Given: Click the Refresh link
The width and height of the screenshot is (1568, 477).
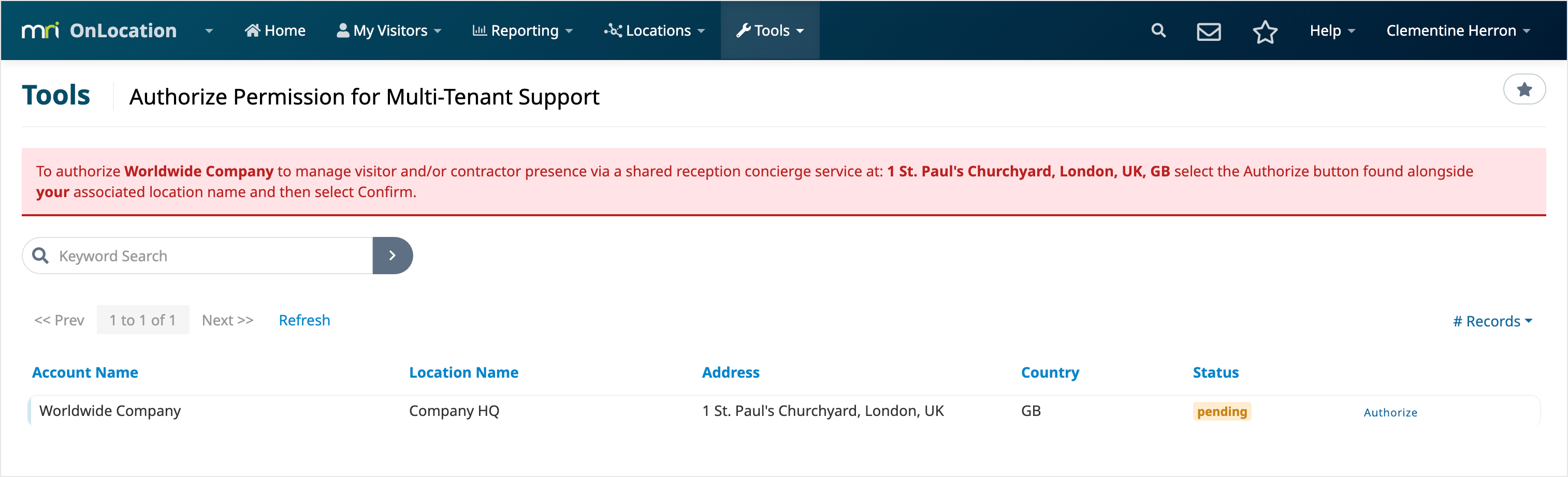Looking at the screenshot, I should (304, 320).
